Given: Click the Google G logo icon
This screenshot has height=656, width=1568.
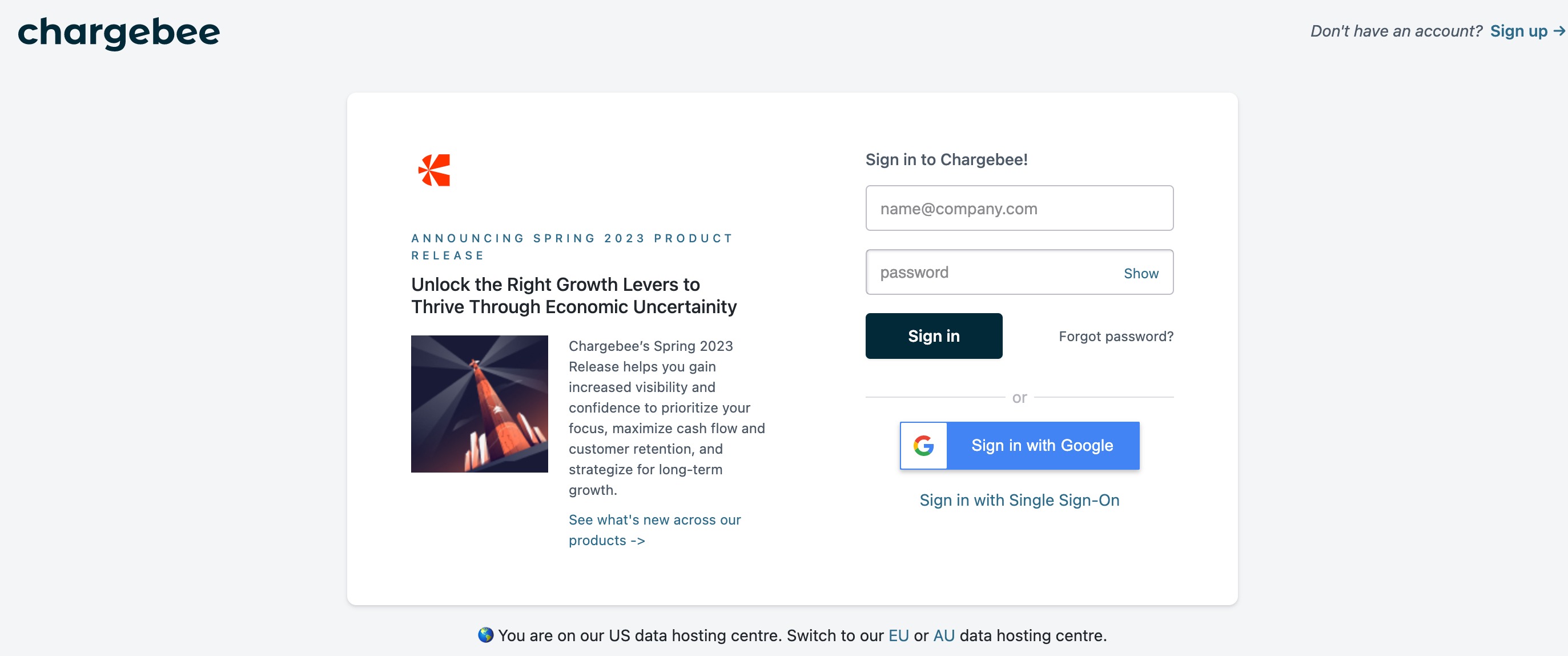Looking at the screenshot, I should tap(923, 445).
